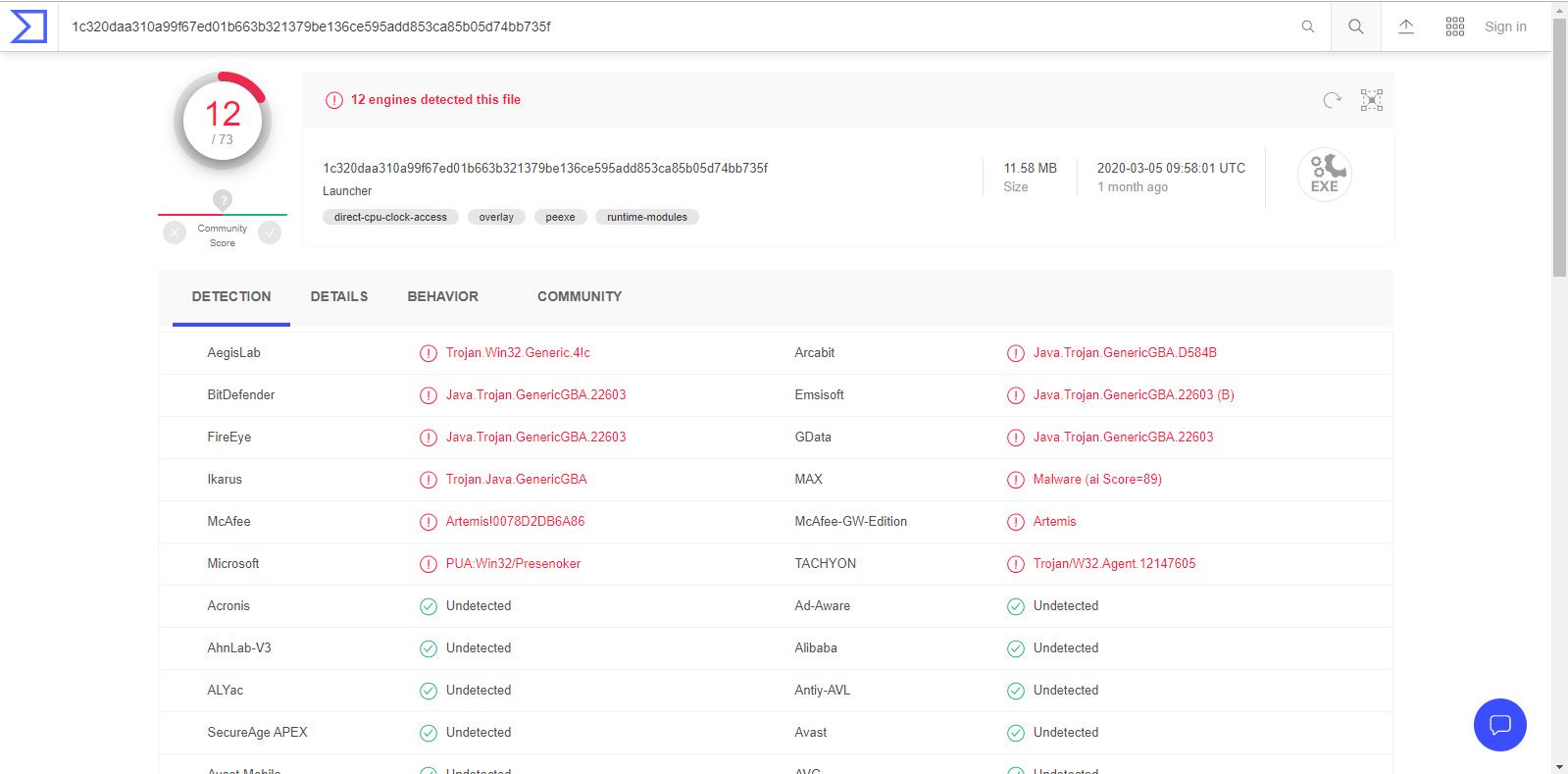Click Artemis!0078D2DB6A86 result text
The height and width of the screenshot is (774, 1568).
pyautogui.click(x=515, y=521)
